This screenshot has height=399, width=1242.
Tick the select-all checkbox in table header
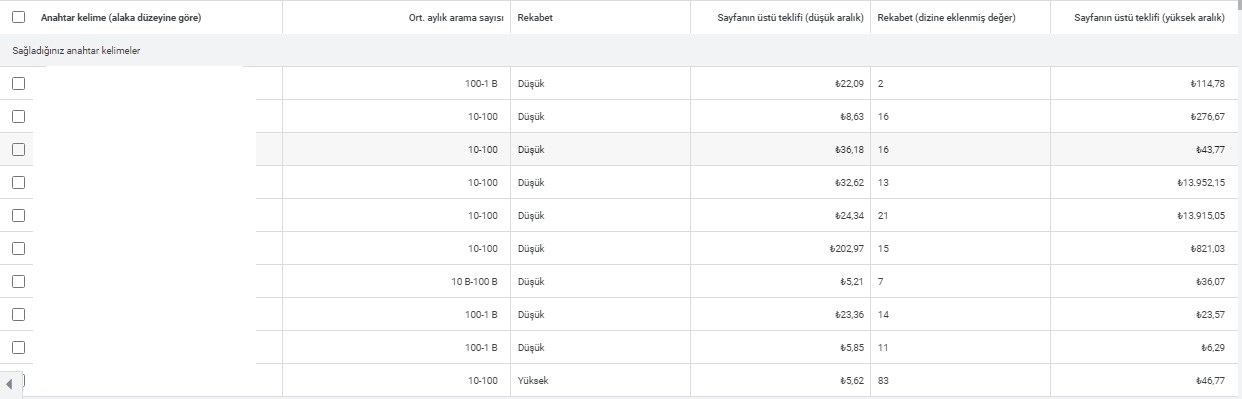pos(18,17)
